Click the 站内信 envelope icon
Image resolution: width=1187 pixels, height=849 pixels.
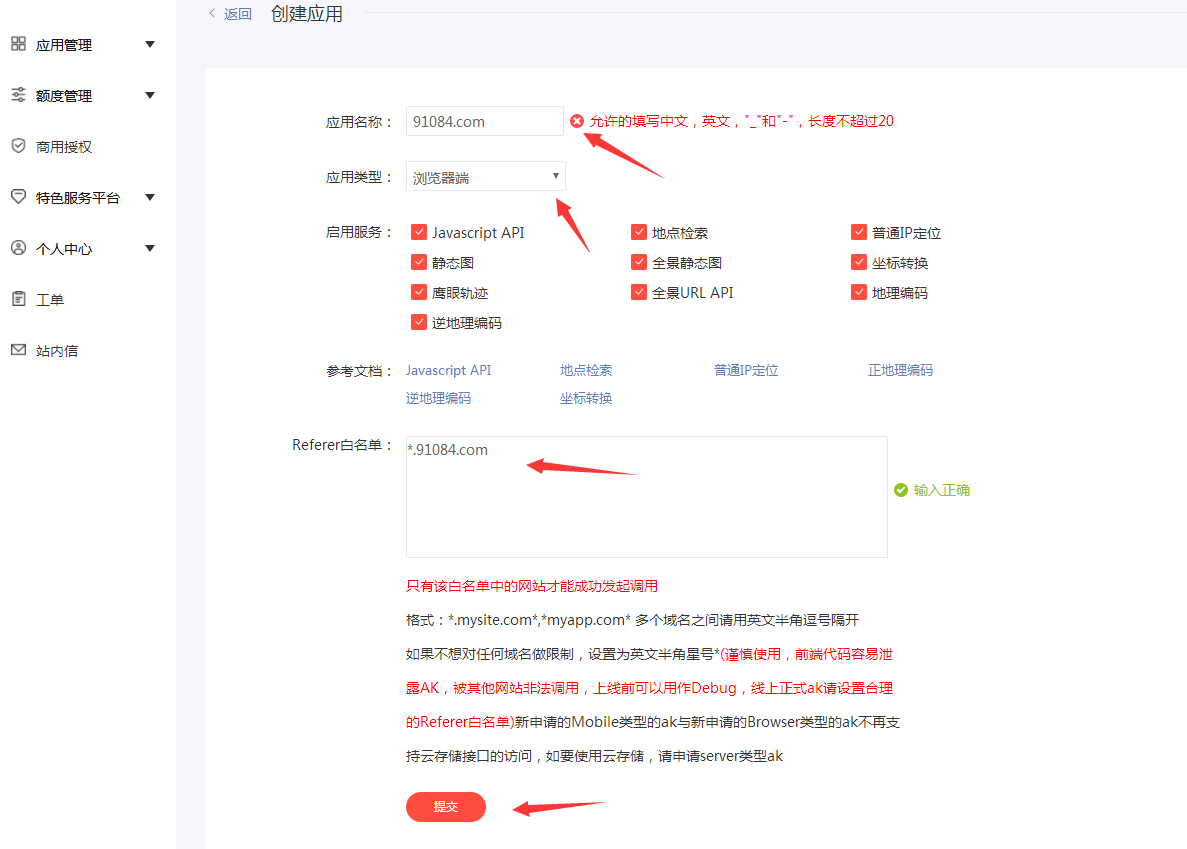(18, 350)
